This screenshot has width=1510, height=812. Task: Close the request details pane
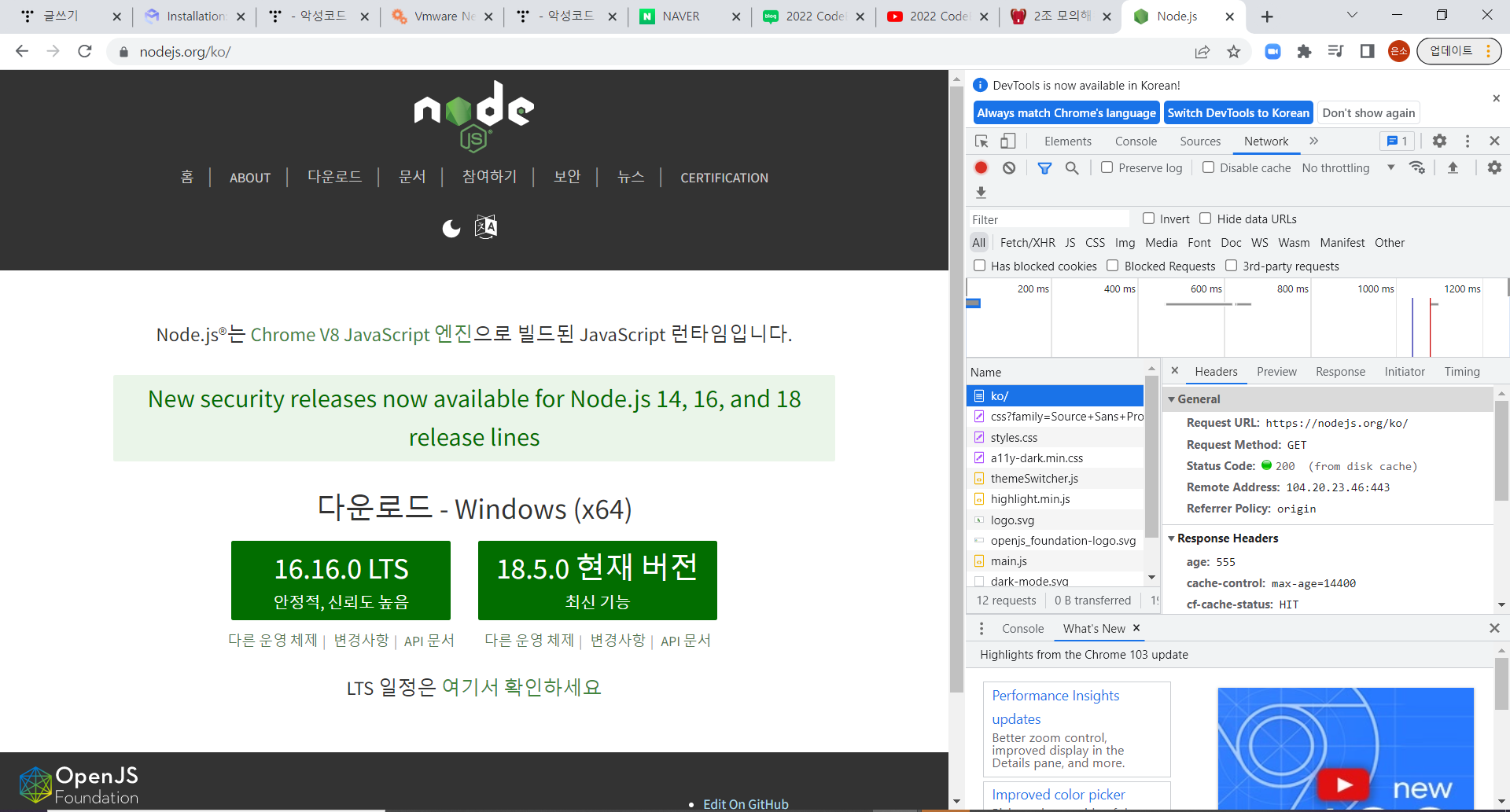tap(1174, 370)
